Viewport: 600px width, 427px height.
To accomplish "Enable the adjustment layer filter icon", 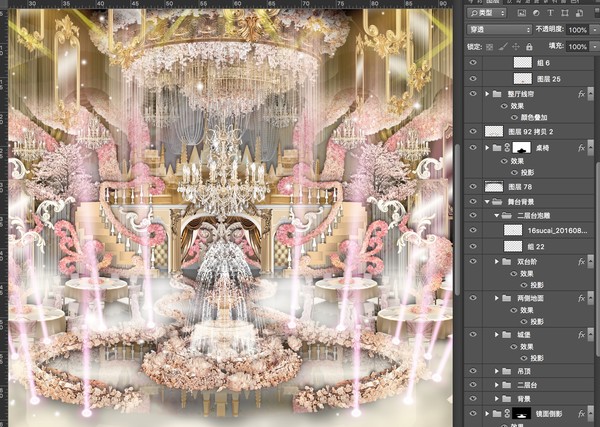I will tap(536, 13).
